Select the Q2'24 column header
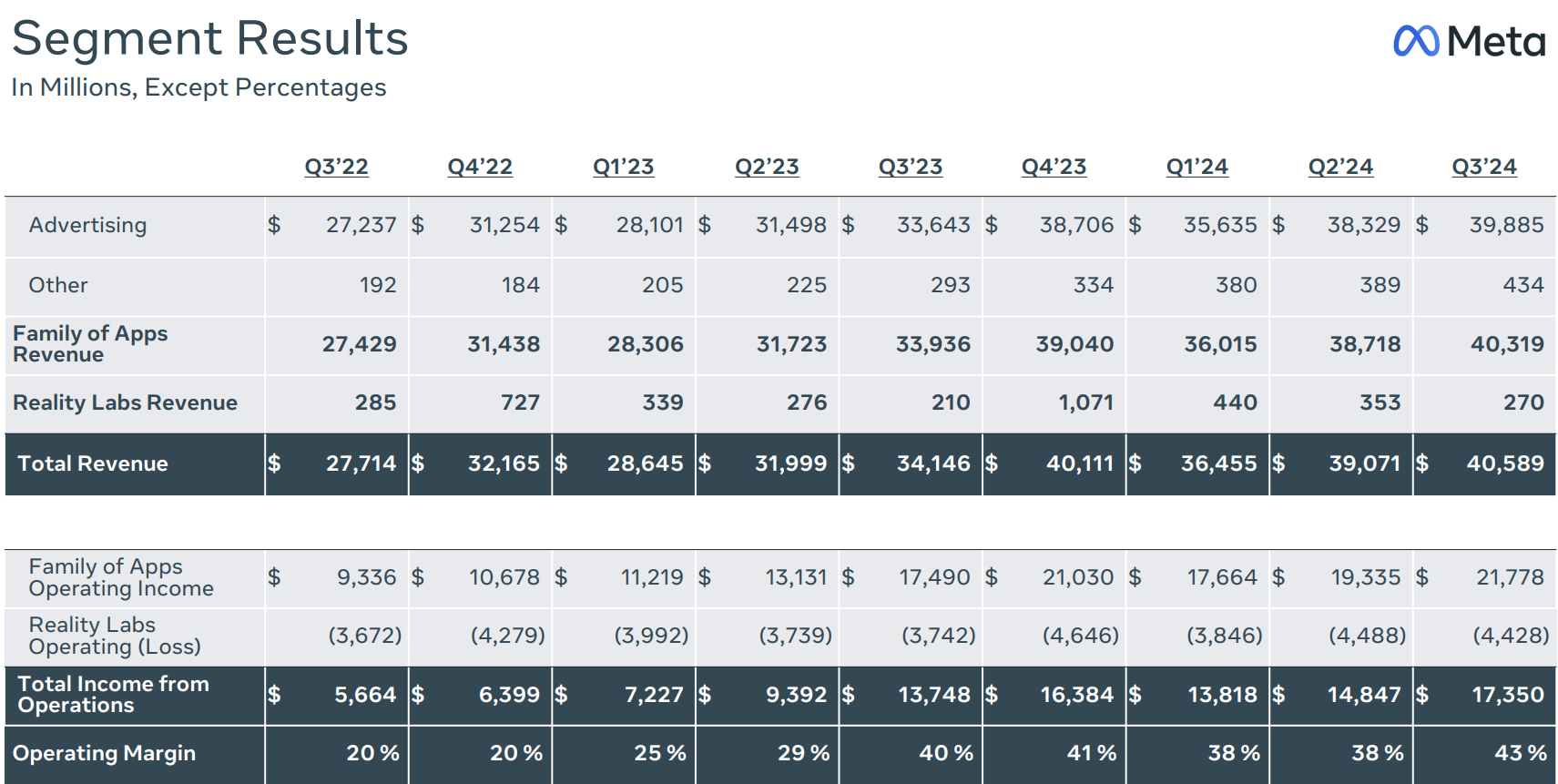The image size is (1558, 784). pos(1340,167)
